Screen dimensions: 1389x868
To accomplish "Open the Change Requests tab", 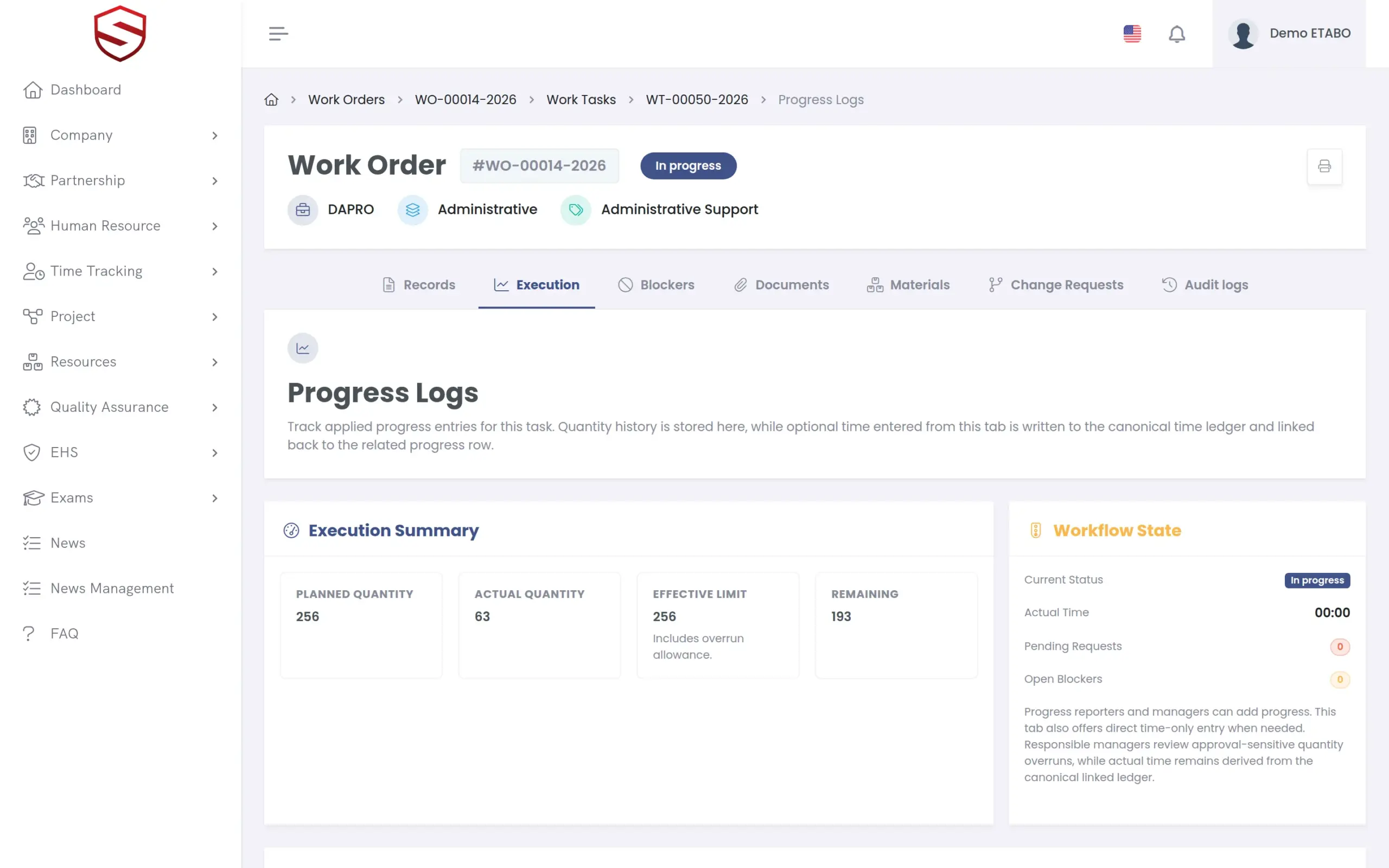I will [1056, 285].
